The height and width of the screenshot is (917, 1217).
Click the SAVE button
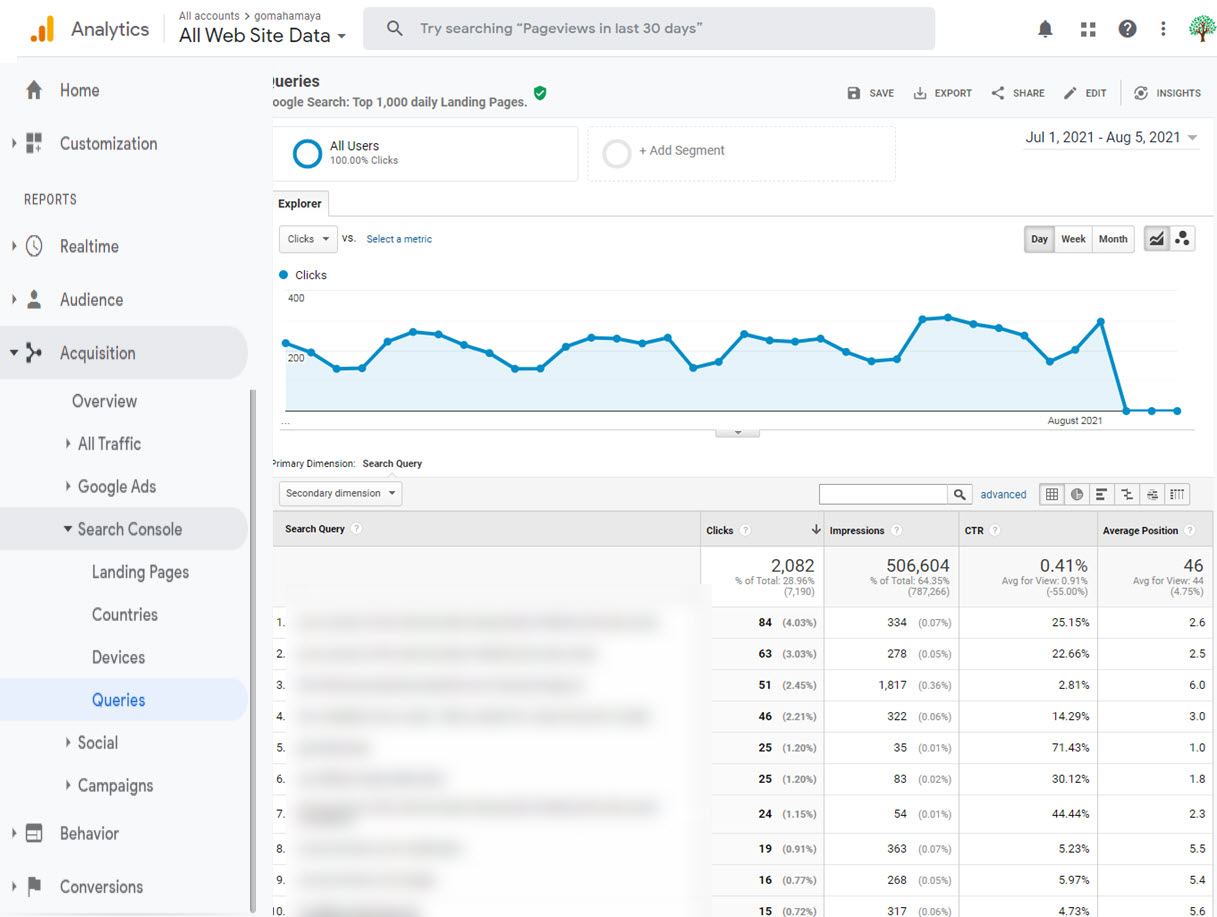[x=870, y=93]
